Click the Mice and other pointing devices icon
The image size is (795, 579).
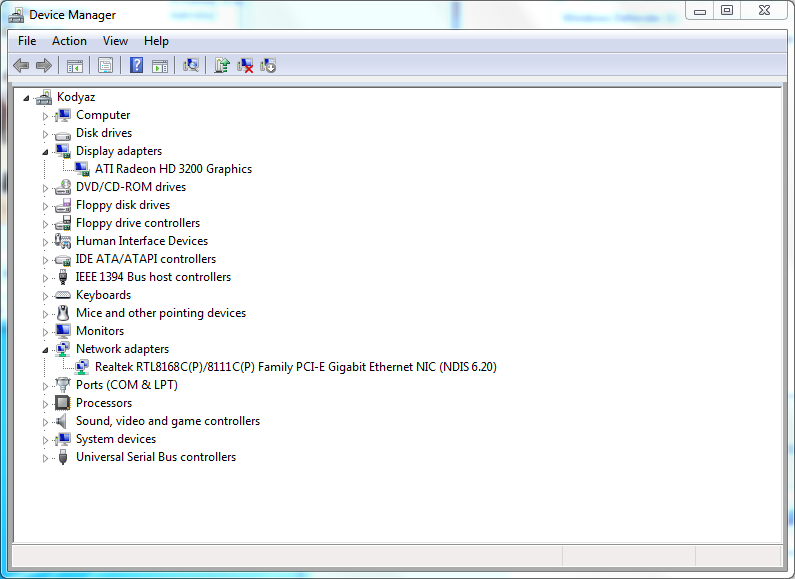tap(63, 313)
